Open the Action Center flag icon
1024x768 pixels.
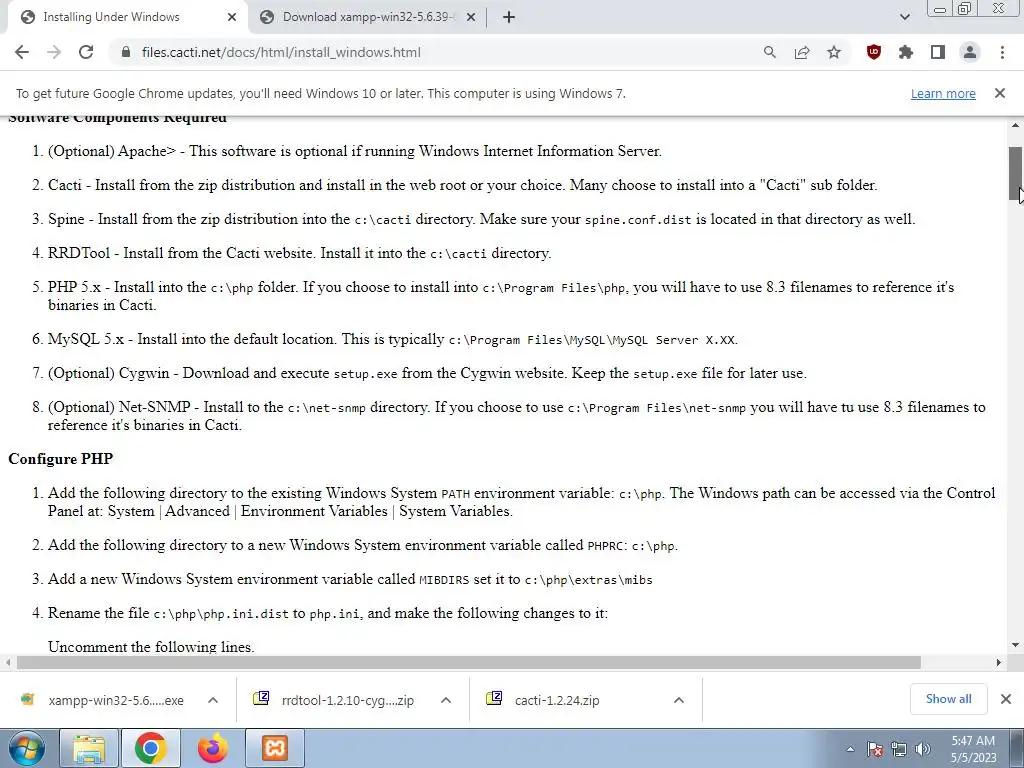tap(875, 749)
